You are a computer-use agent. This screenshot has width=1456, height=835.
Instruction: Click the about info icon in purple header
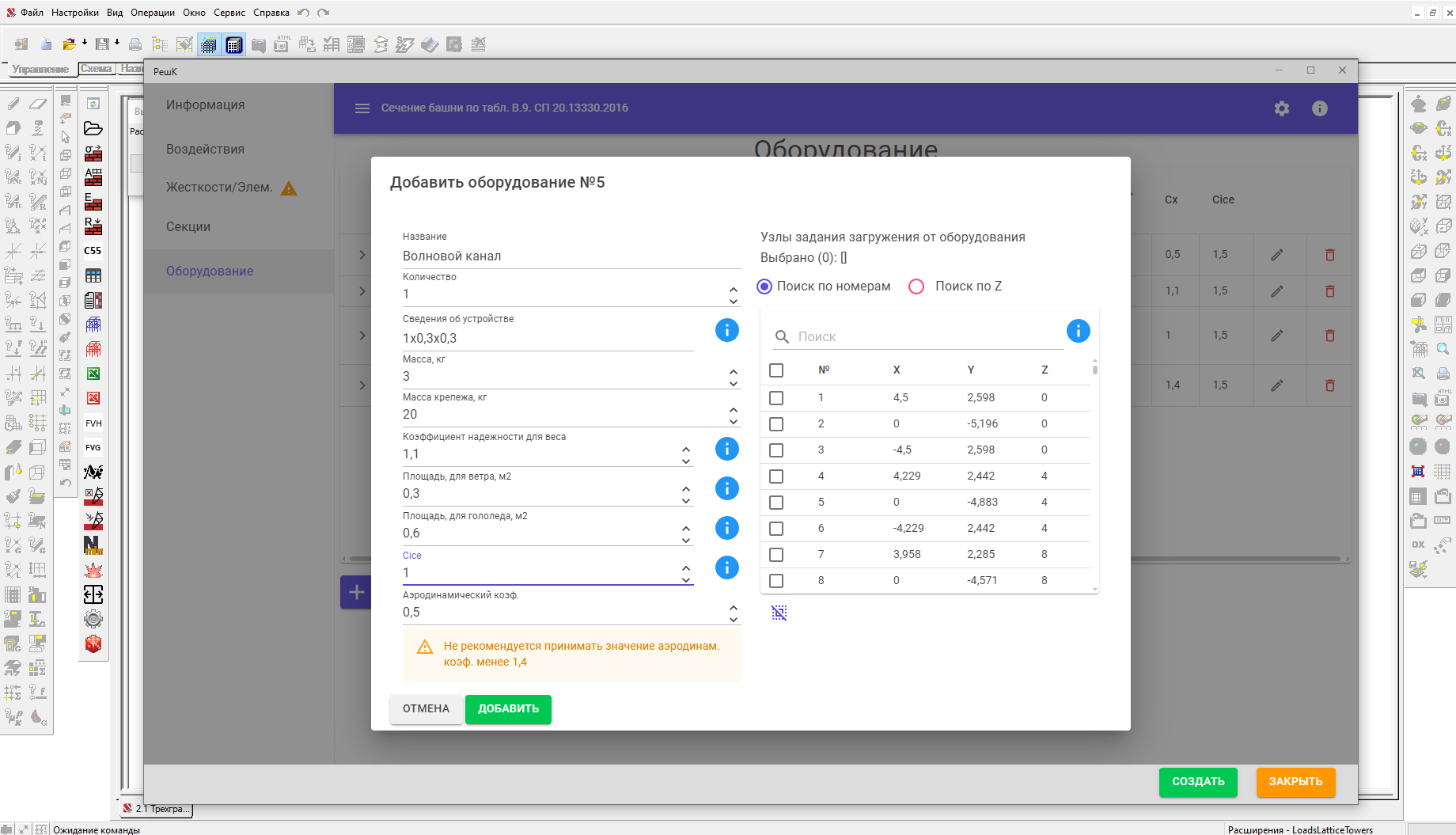[1319, 108]
